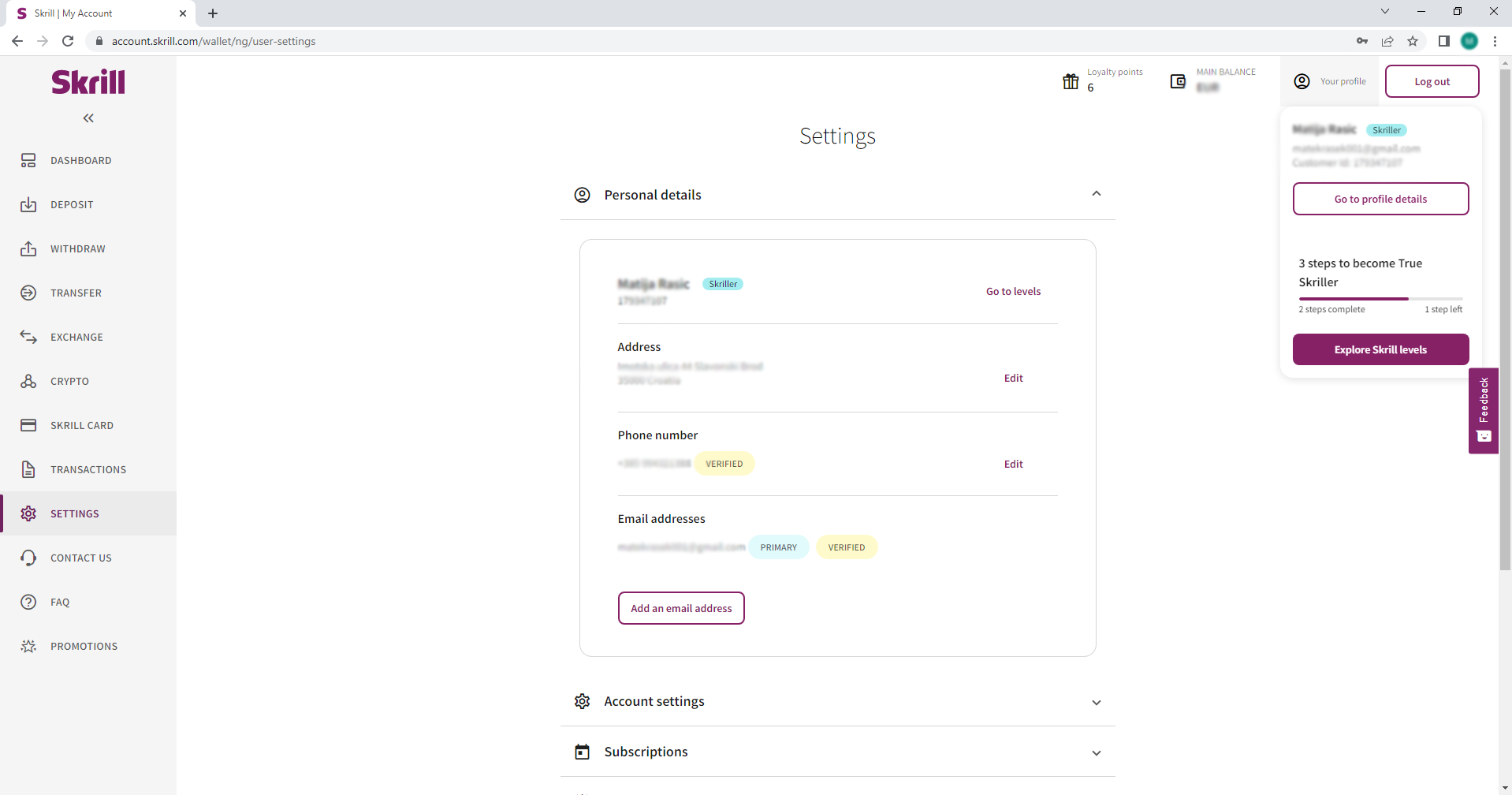Click the Settings gear icon in the sidebar
1512x795 pixels.
[28, 513]
